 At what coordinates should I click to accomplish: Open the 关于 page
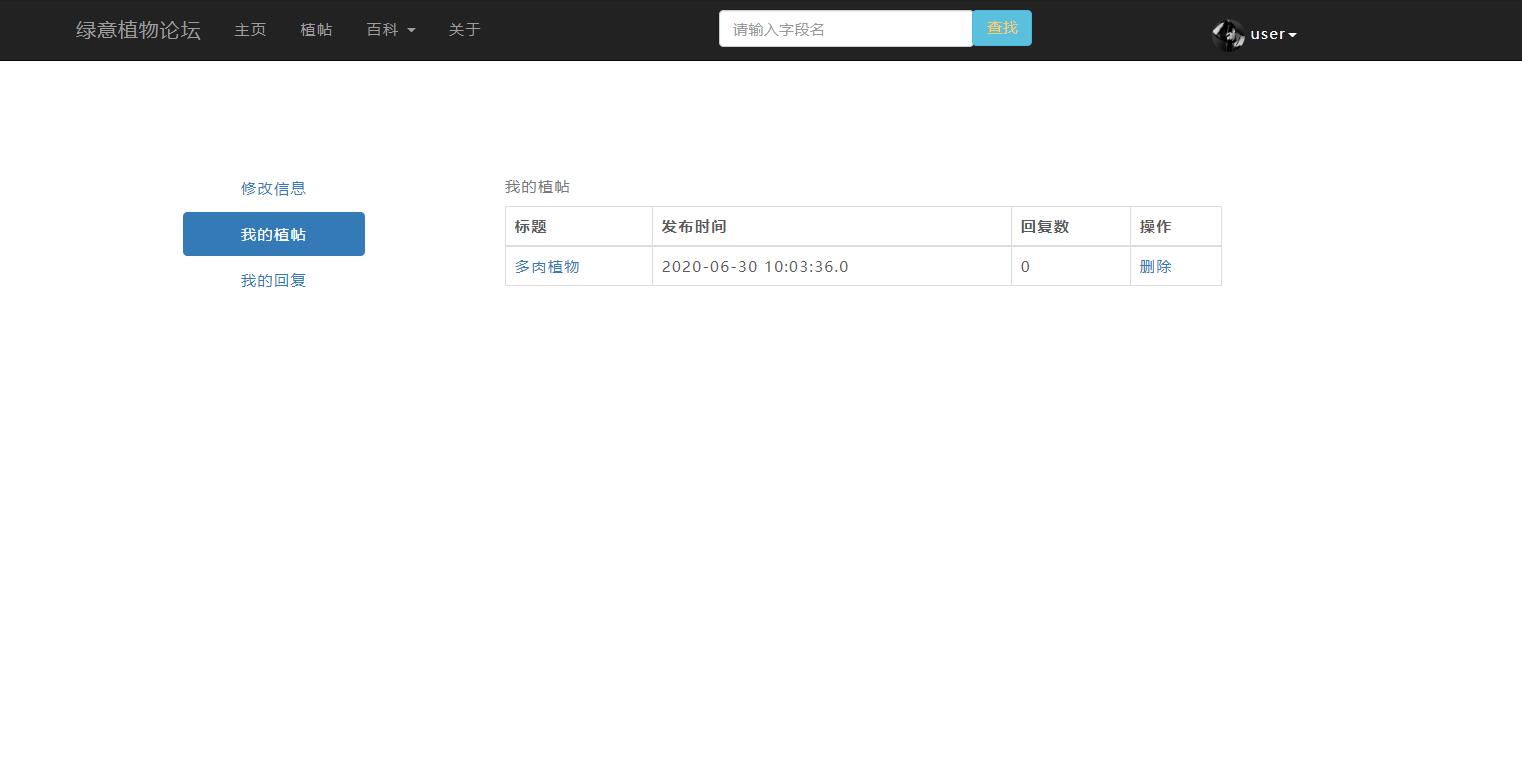tap(463, 29)
